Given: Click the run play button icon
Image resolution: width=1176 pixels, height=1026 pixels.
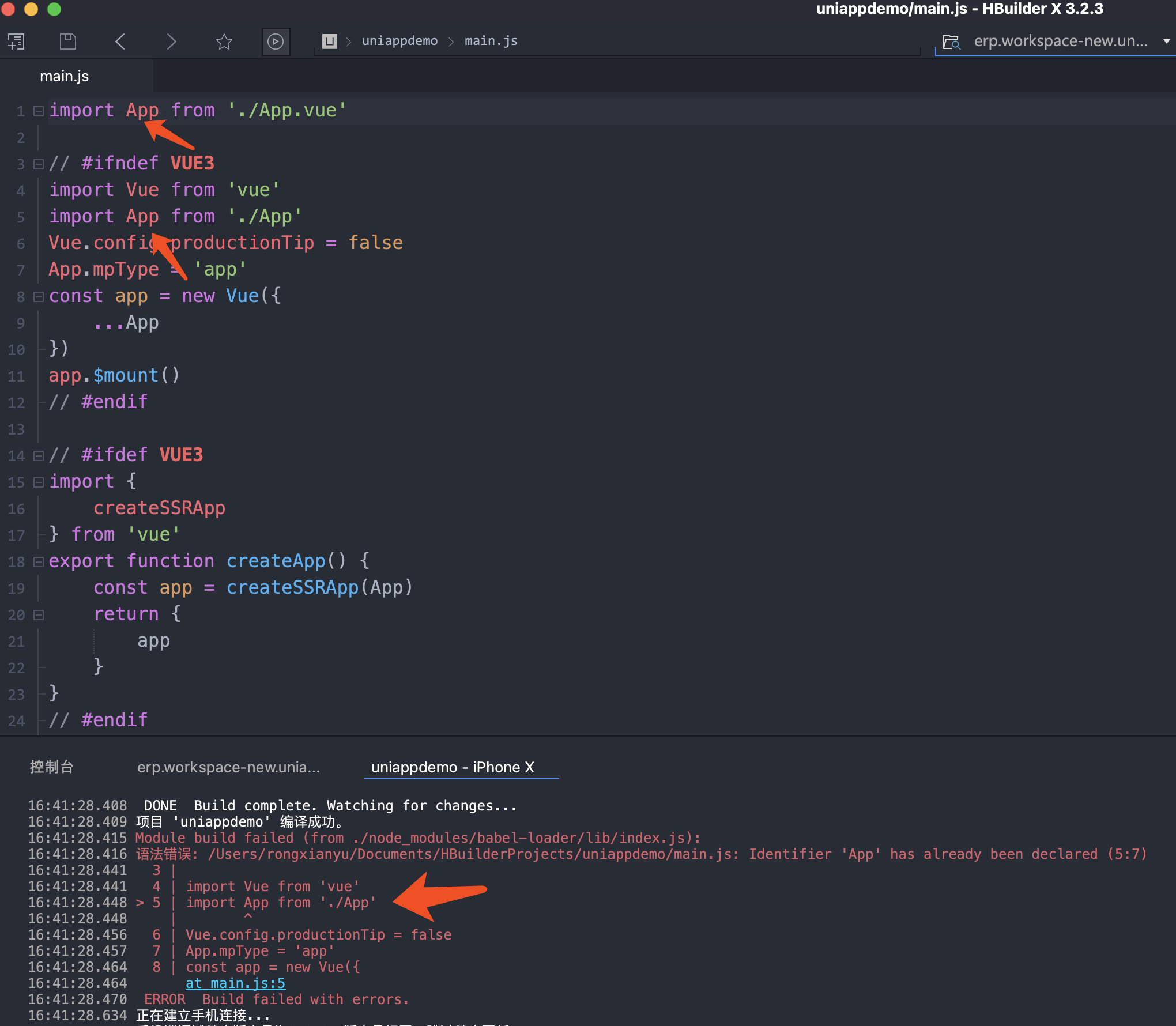Looking at the screenshot, I should click(276, 42).
